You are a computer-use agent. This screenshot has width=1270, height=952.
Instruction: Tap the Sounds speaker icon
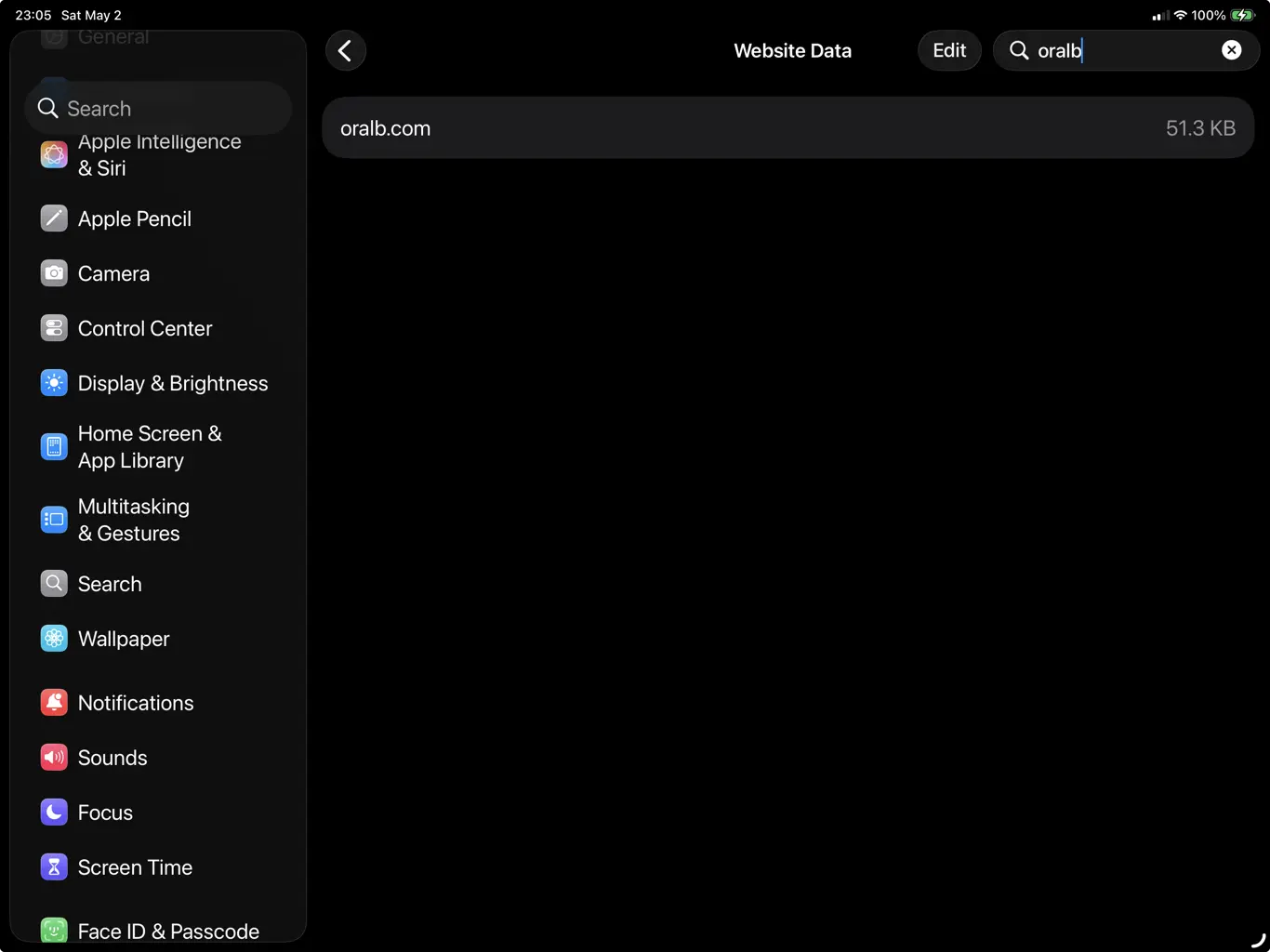pyautogui.click(x=54, y=758)
